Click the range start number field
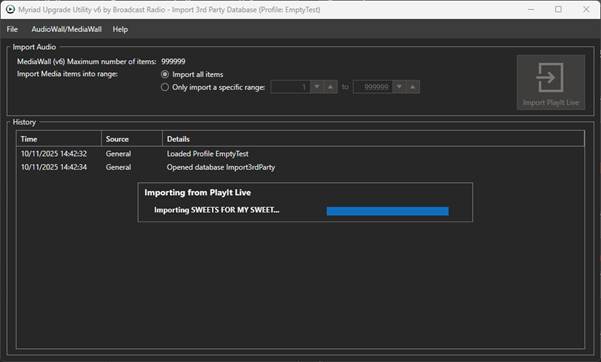 click(290, 87)
